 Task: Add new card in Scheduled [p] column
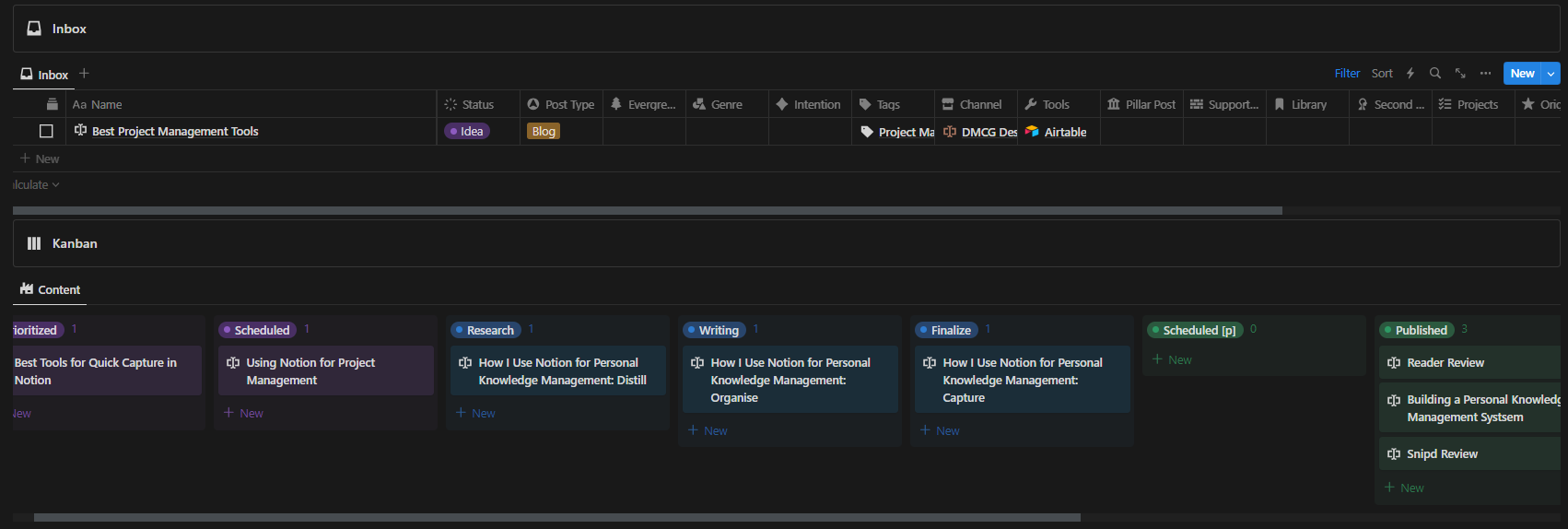[1172, 359]
